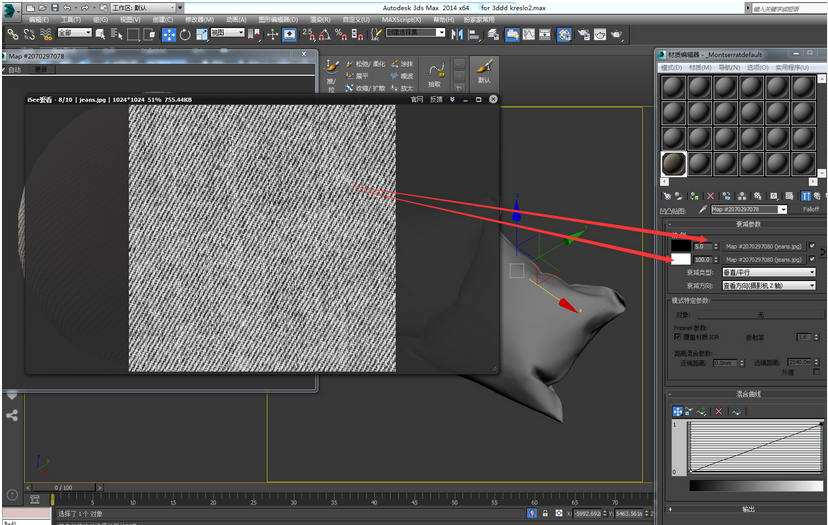Open the falloff direction dropdown
The height and width of the screenshot is (525, 828).
(769, 285)
